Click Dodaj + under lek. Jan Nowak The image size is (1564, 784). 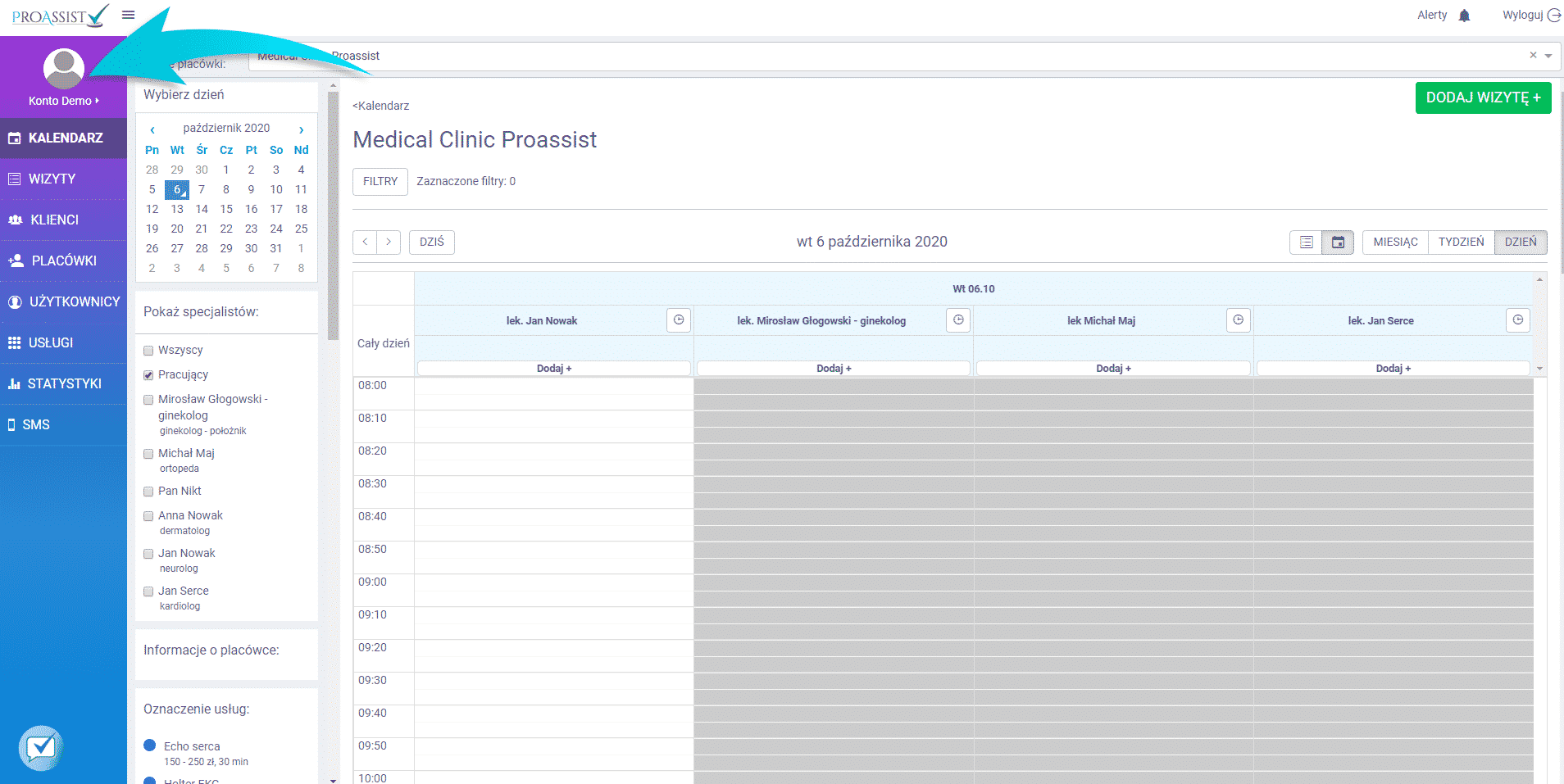click(x=554, y=369)
